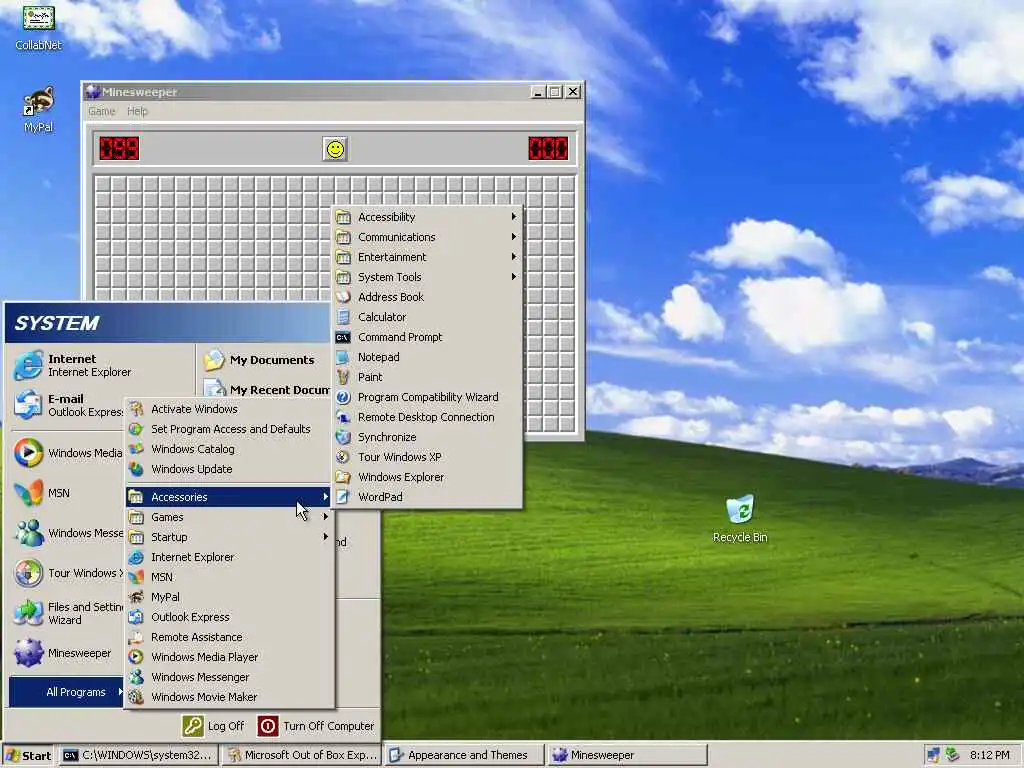1024x768 pixels.
Task: Open Windows Explorer from Accessories
Action: (x=427, y=477)
